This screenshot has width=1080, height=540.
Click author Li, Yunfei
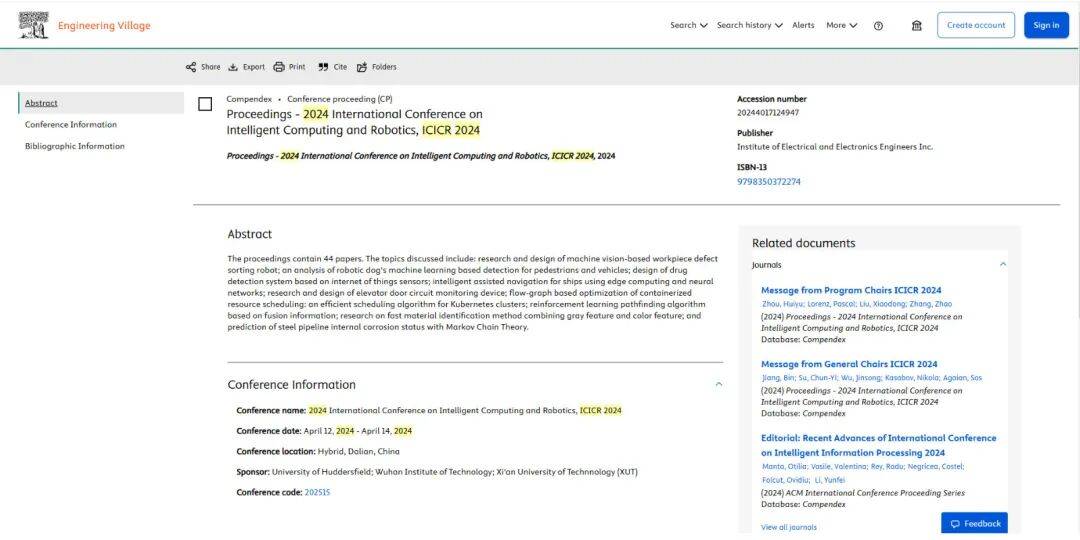pos(830,479)
